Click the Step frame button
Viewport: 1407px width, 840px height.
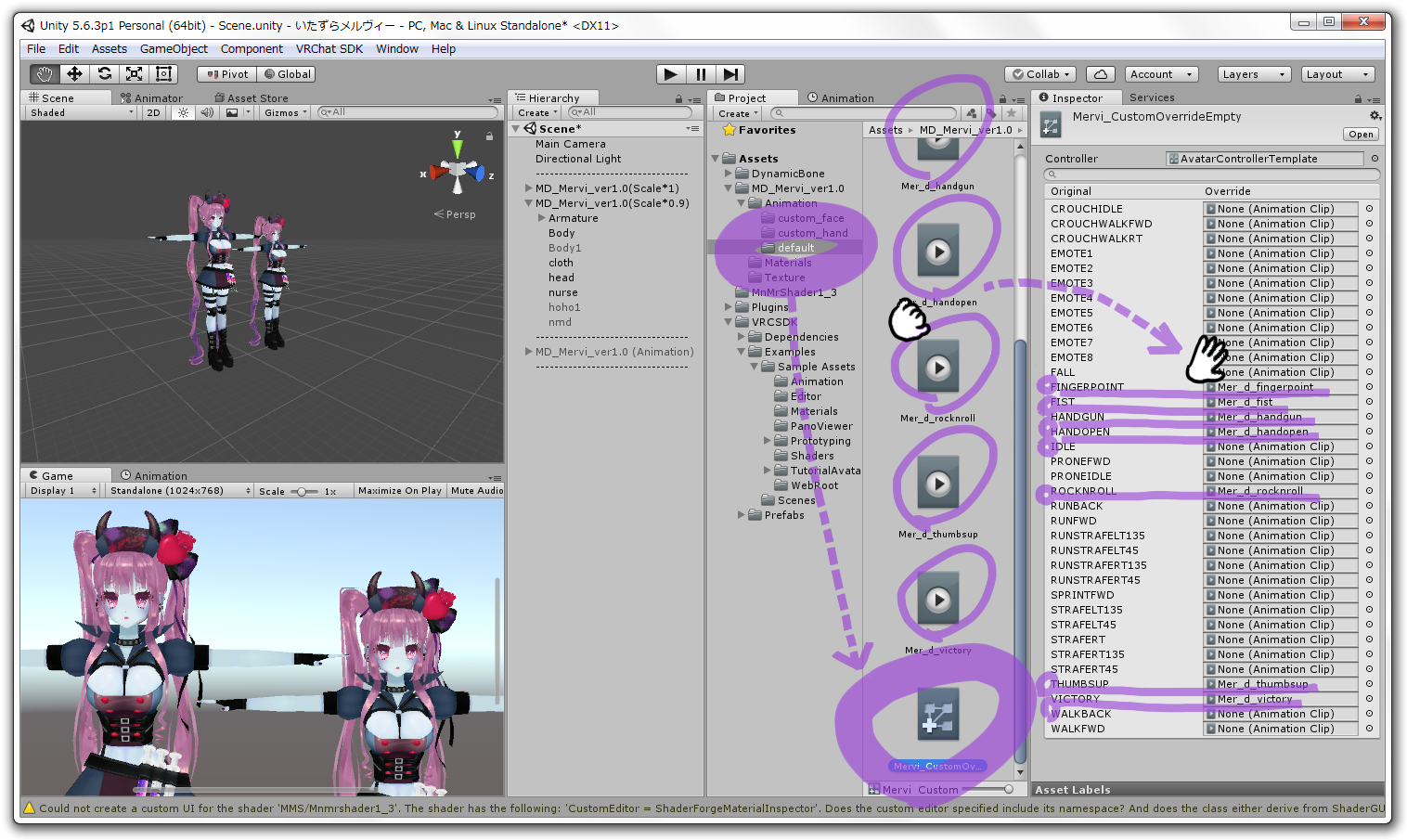pos(730,74)
